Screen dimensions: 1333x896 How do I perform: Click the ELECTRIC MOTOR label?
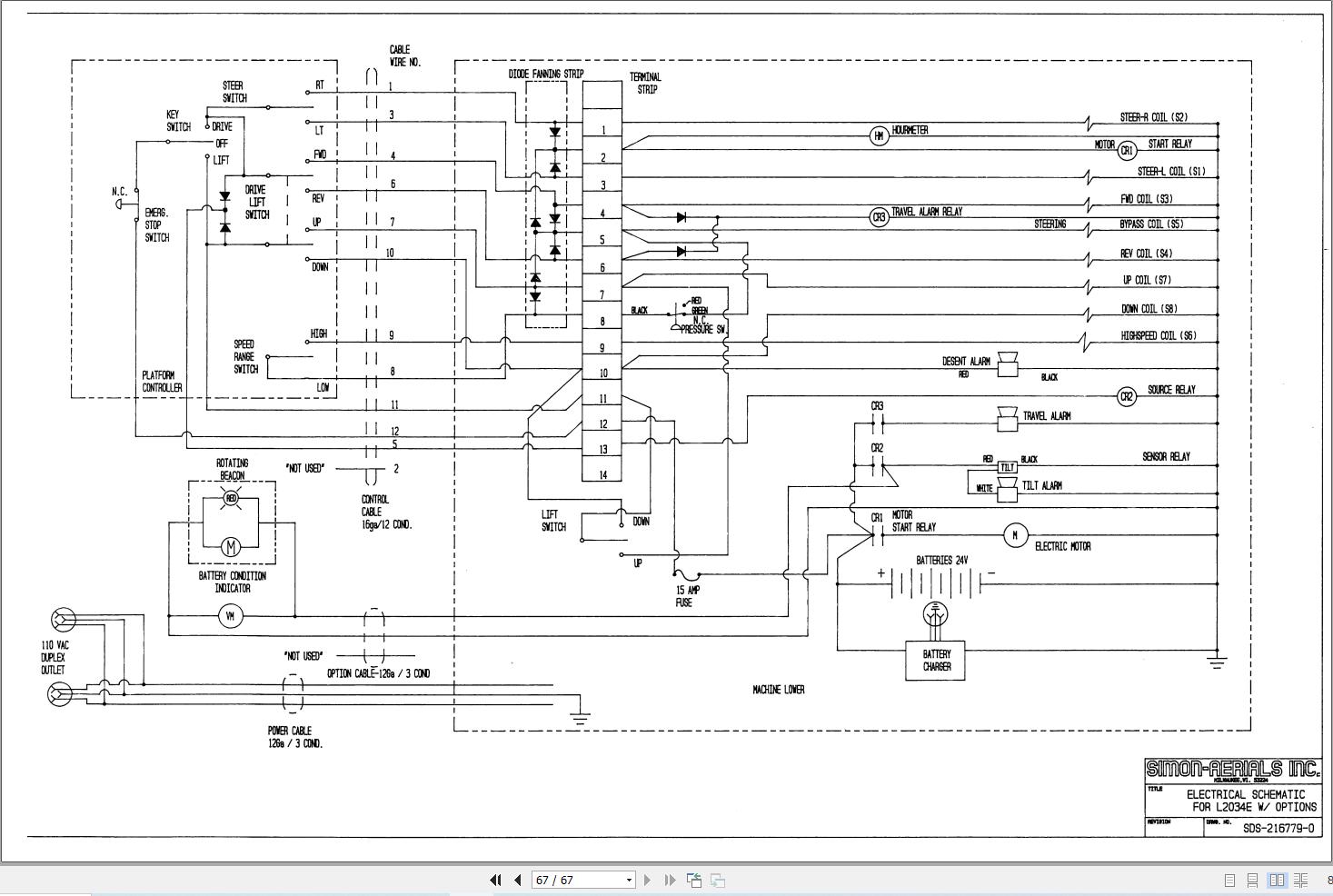(x=1062, y=546)
